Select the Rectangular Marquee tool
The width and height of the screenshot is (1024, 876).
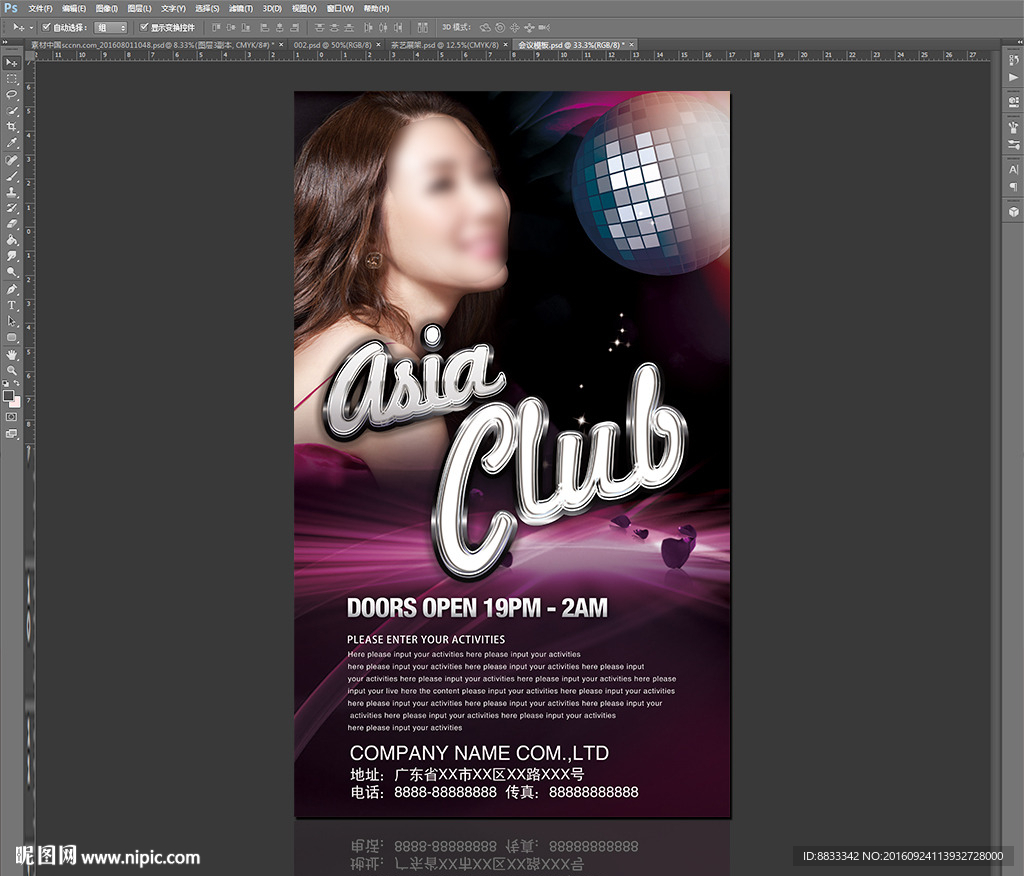[x=12, y=79]
